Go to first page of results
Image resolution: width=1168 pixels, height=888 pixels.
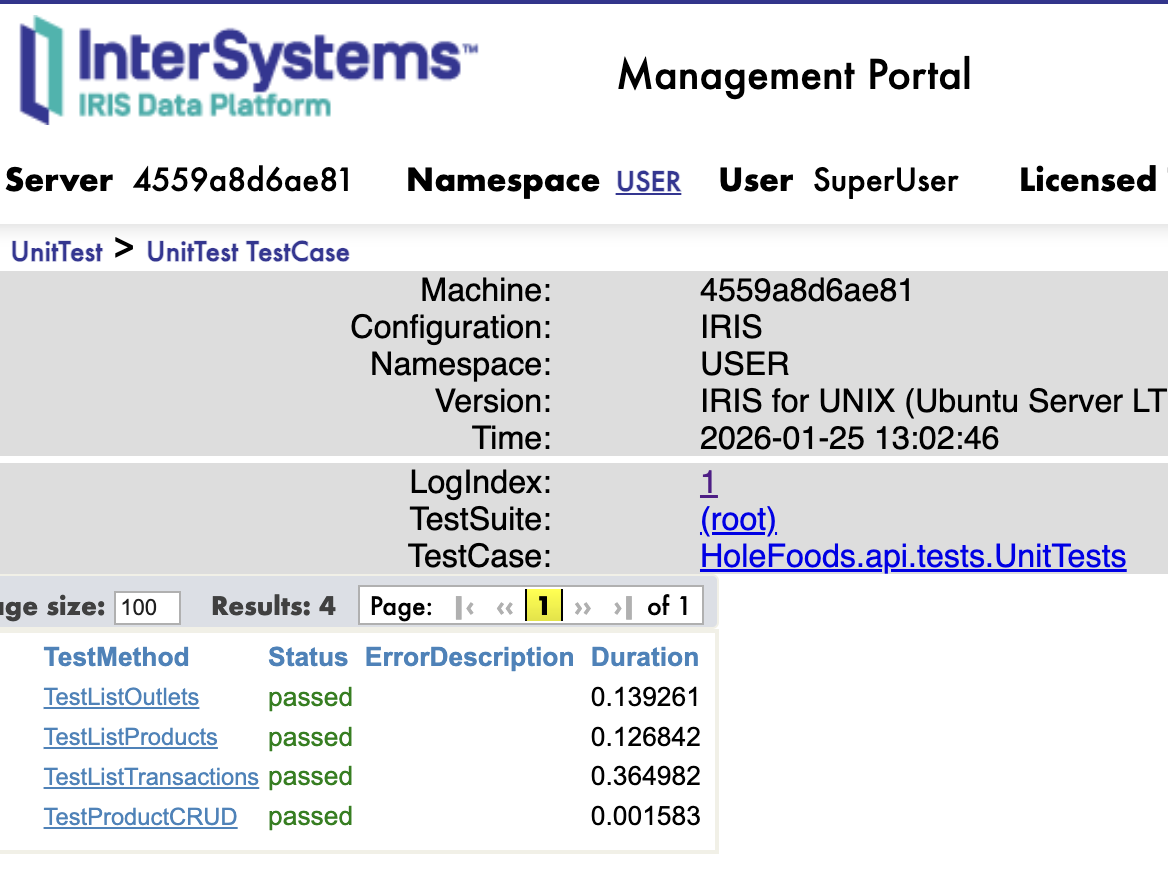click(464, 607)
